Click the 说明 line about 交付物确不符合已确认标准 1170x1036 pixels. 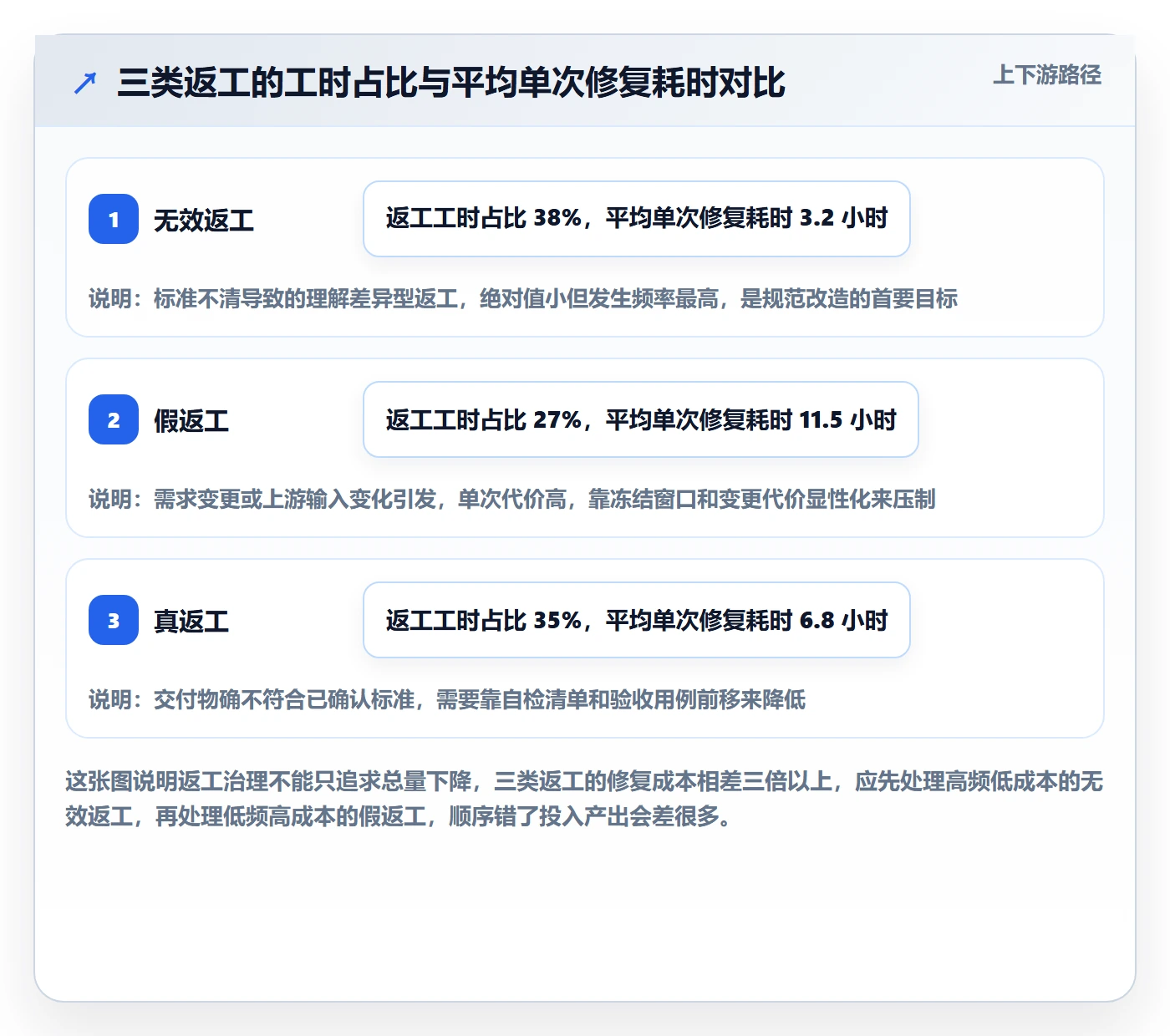[x=447, y=699]
